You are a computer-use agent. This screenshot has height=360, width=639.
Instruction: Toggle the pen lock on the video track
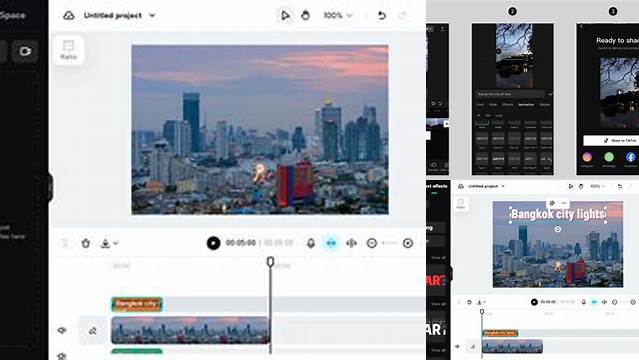click(93, 331)
